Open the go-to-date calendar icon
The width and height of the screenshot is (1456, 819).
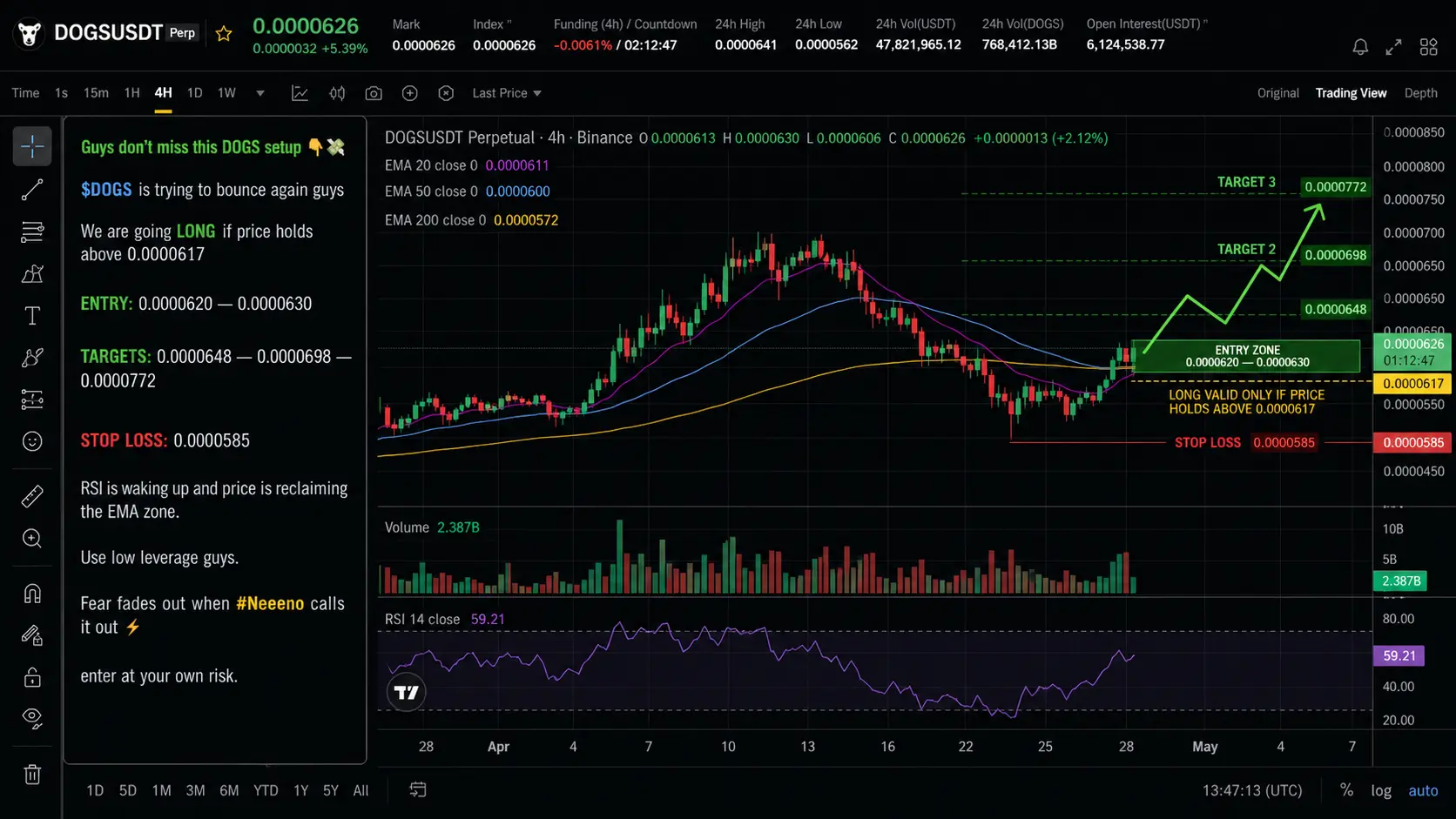click(x=418, y=789)
